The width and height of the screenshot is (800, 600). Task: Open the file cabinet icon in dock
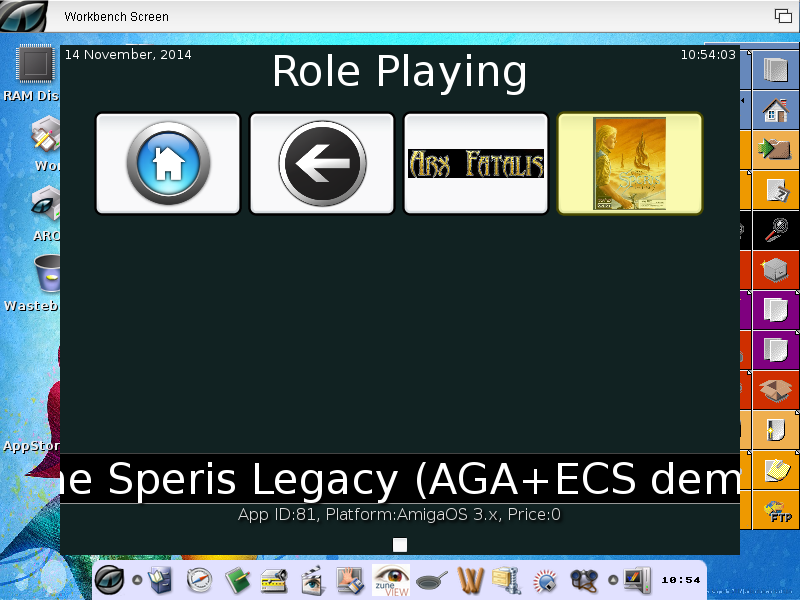click(160, 580)
